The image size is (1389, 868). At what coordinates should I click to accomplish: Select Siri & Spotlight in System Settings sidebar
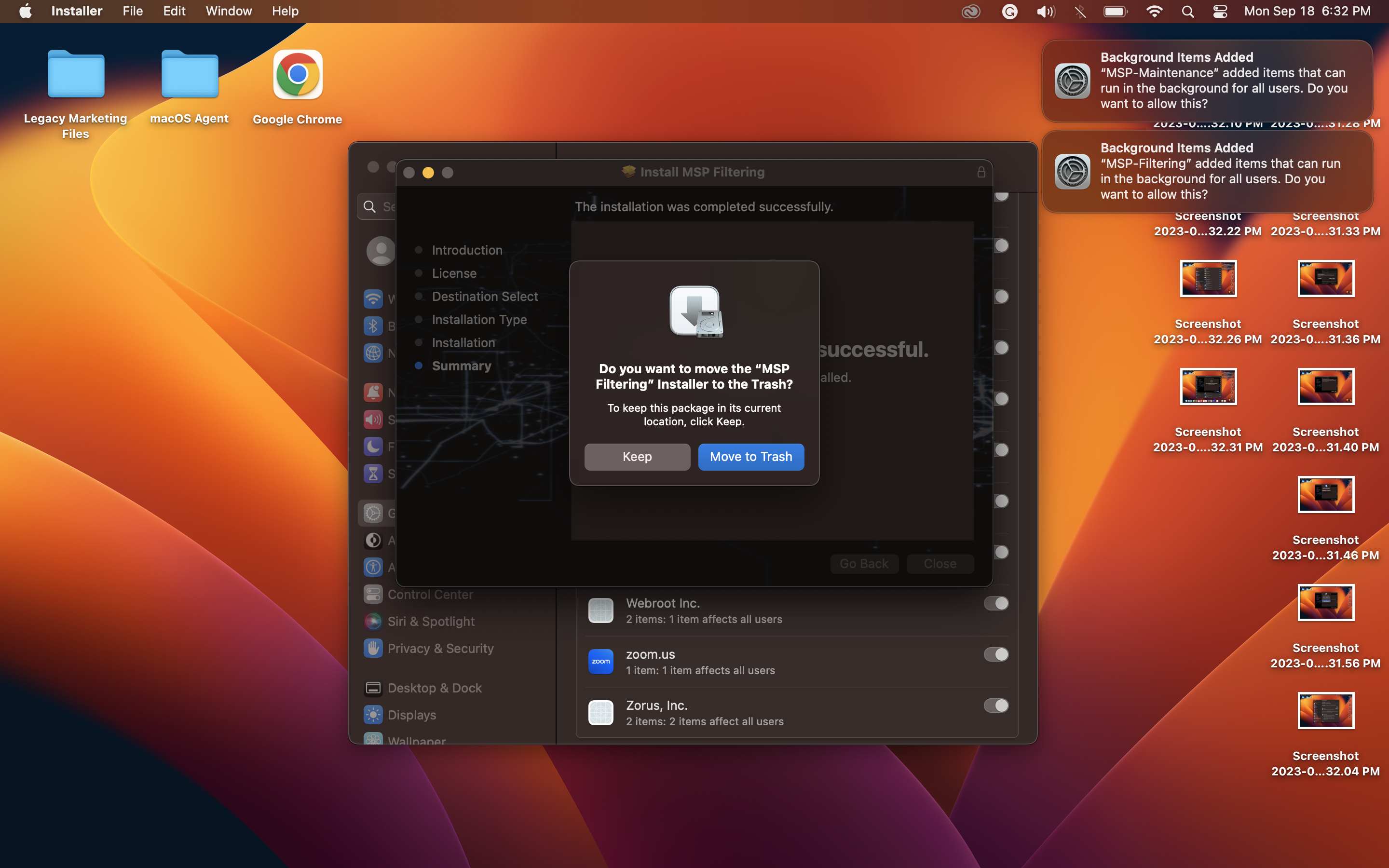click(x=431, y=621)
